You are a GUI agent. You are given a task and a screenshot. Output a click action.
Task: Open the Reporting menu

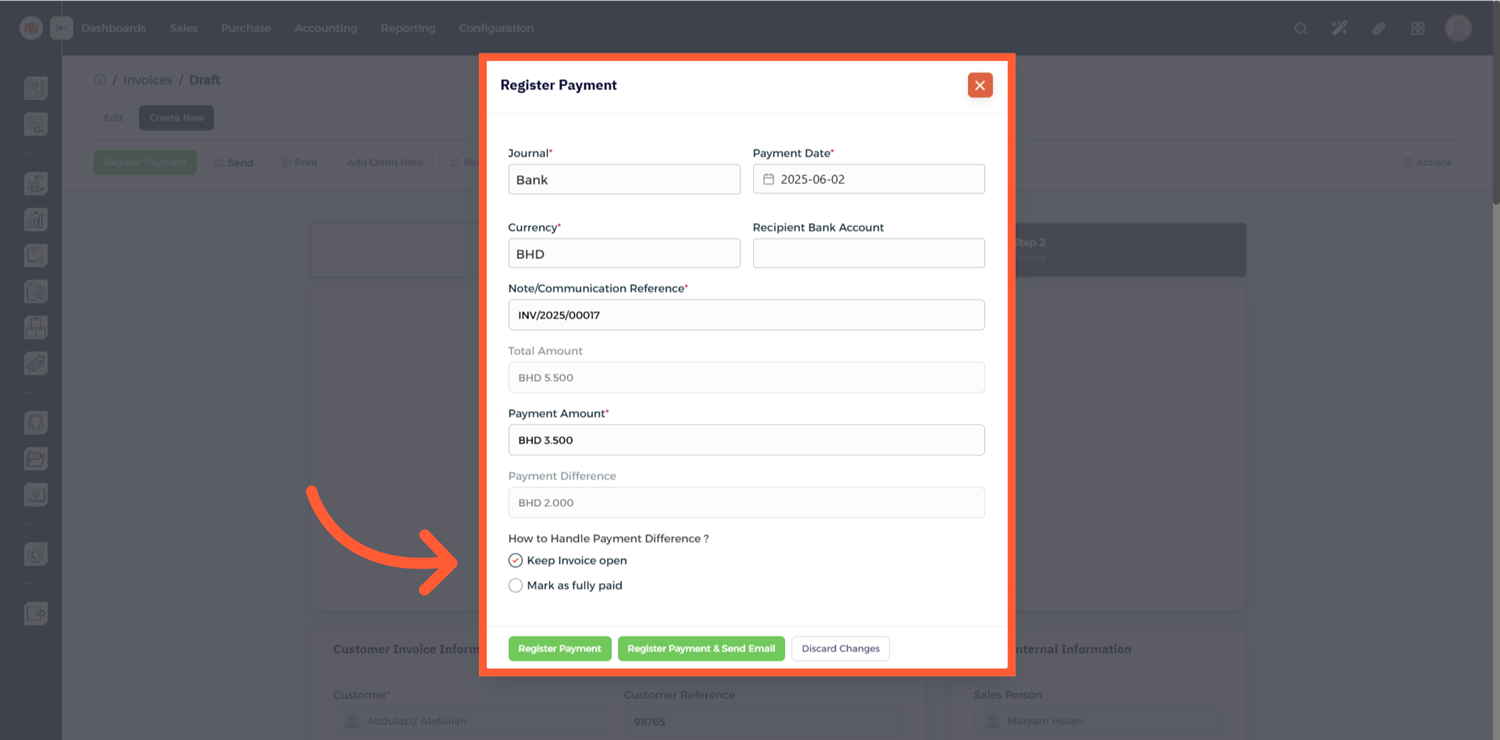(407, 28)
